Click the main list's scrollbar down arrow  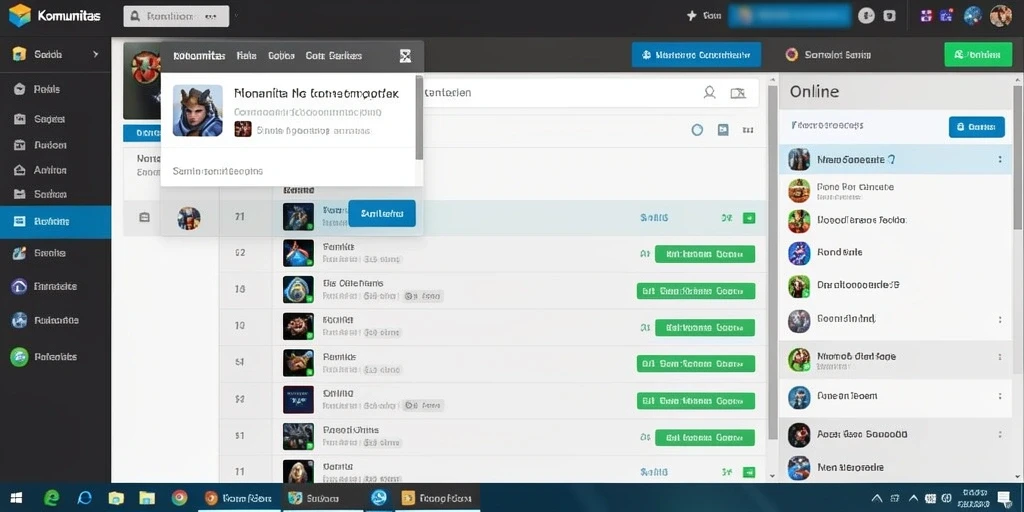coord(772,477)
